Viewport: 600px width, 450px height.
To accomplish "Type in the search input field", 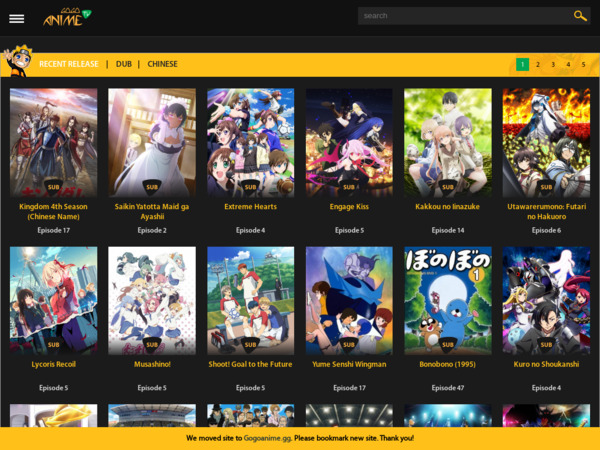I will (x=462, y=16).
